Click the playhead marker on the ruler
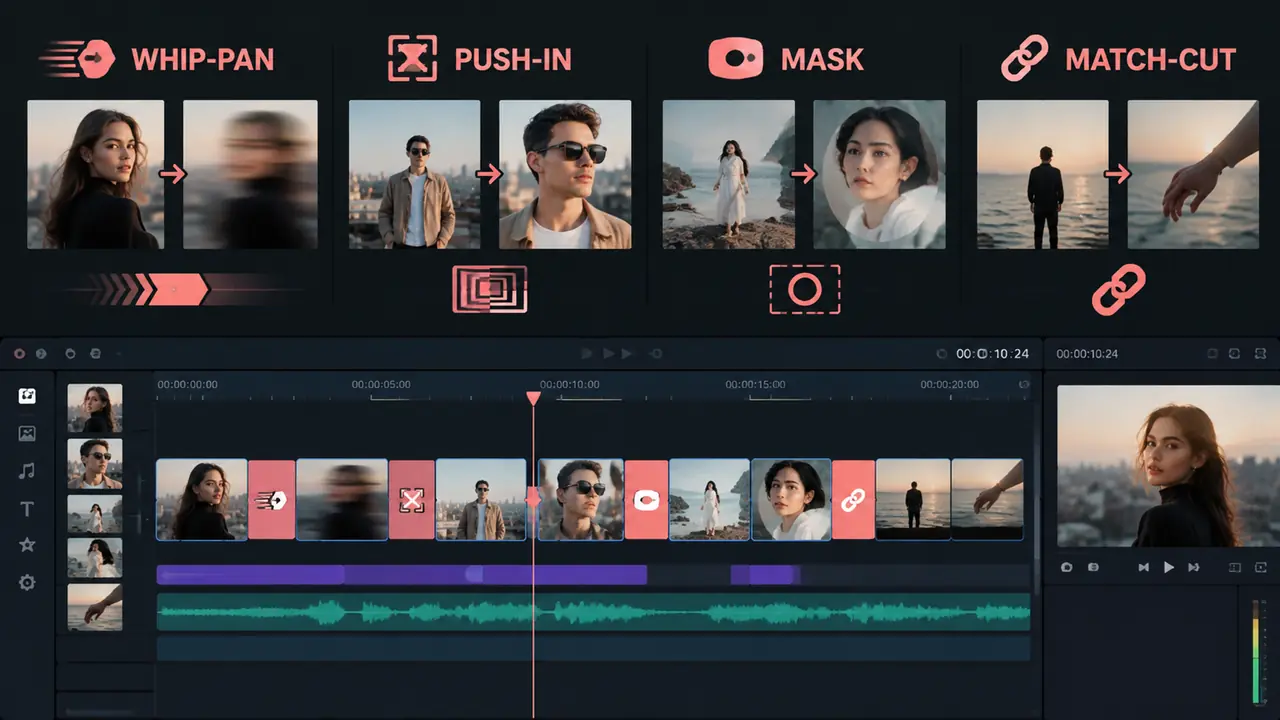1280x720 pixels. (x=533, y=398)
